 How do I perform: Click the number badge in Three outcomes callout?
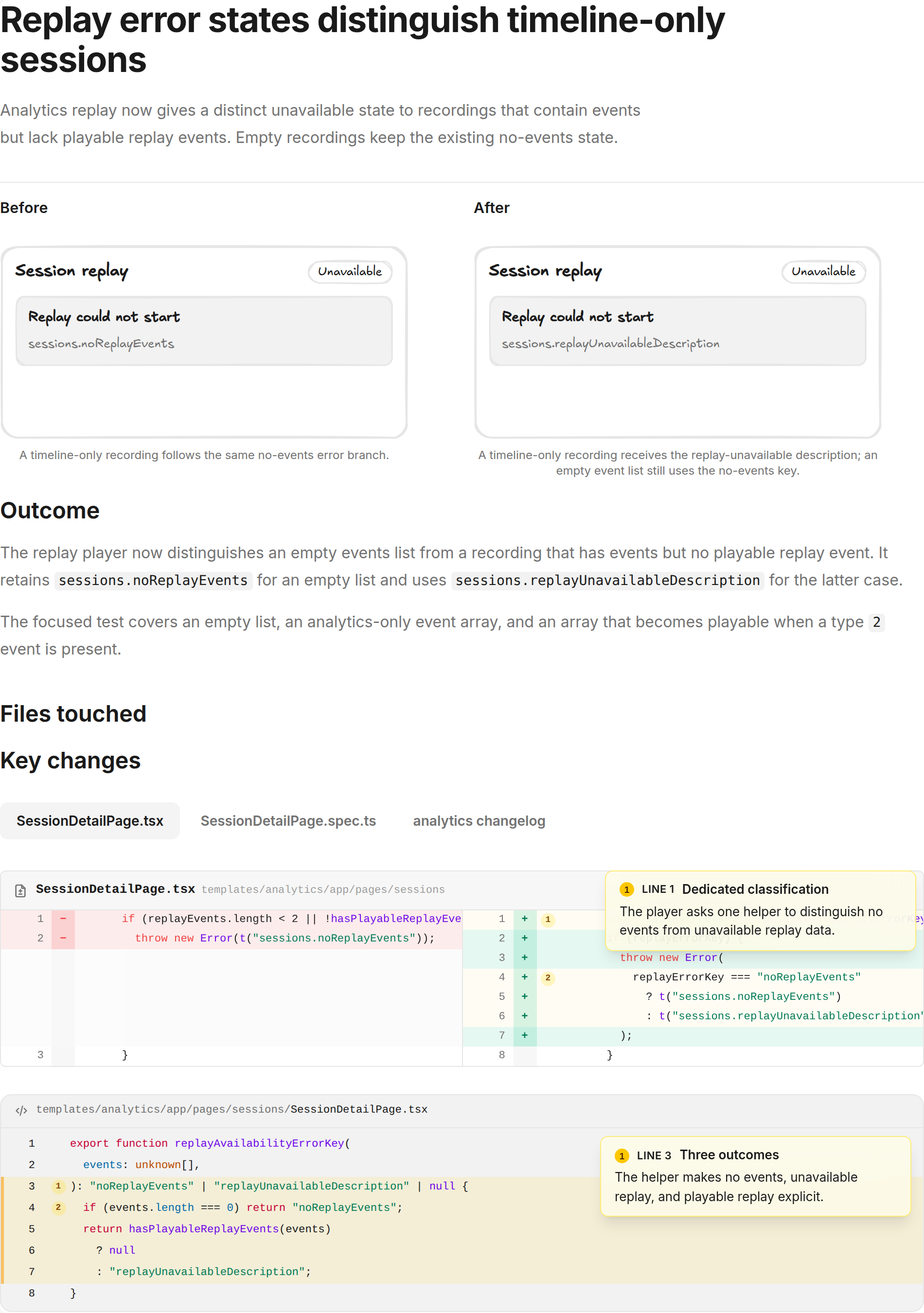622,1156
